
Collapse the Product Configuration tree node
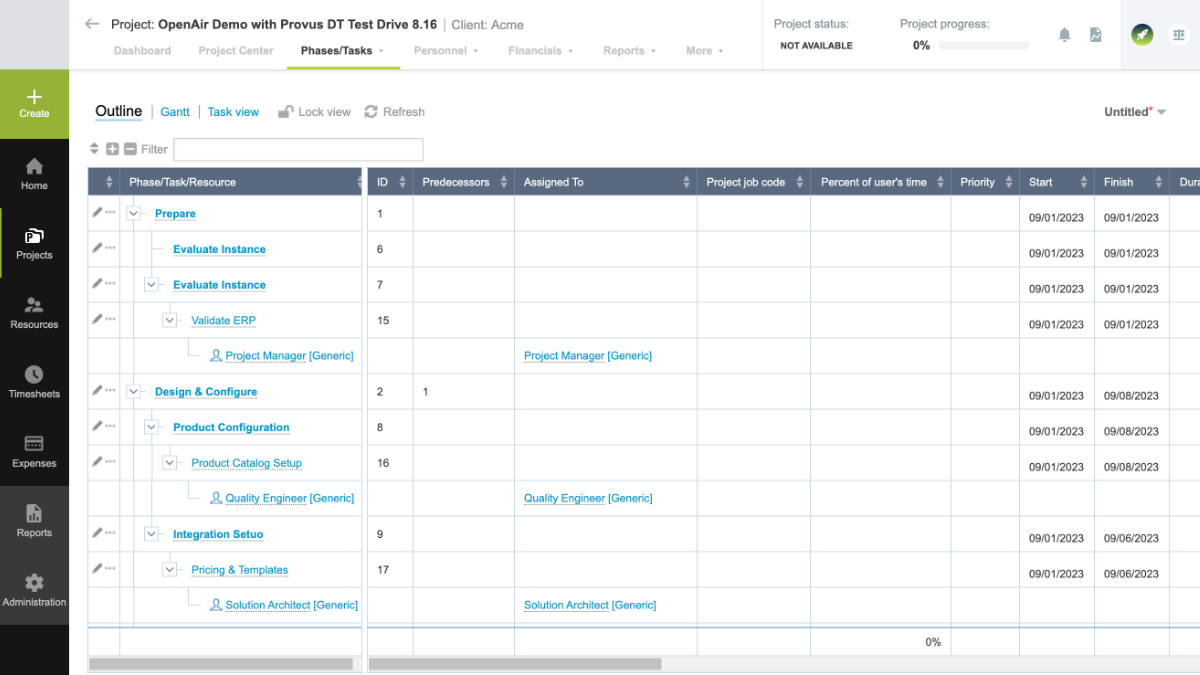click(151, 427)
